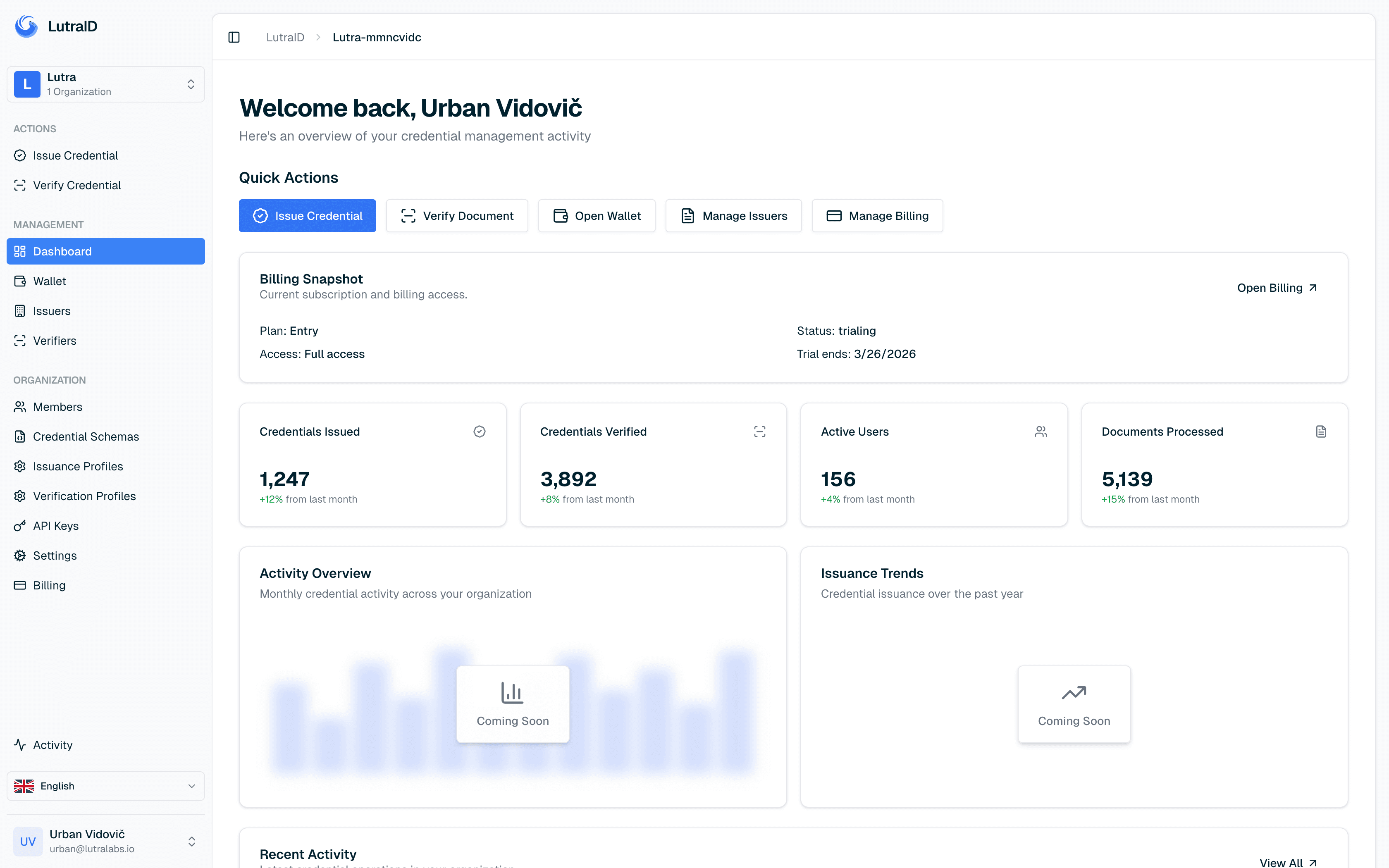
Task: Expand the Urban Vidovič account menu
Action: (192, 841)
